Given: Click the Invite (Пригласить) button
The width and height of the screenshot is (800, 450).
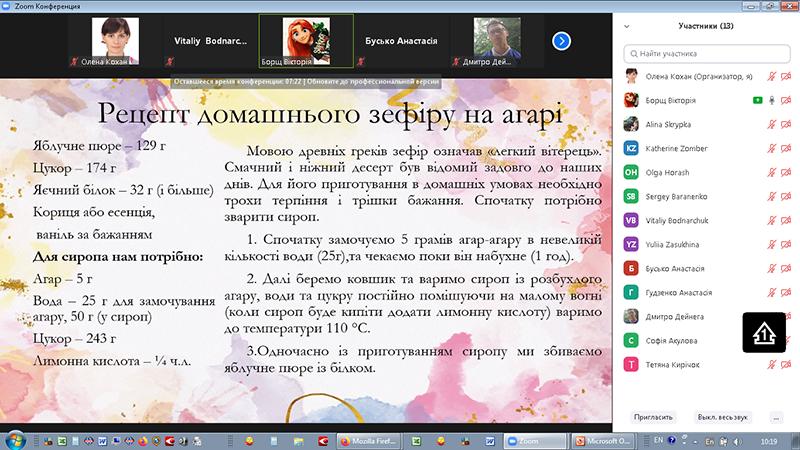Looking at the screenshot, I should [653, 417].
